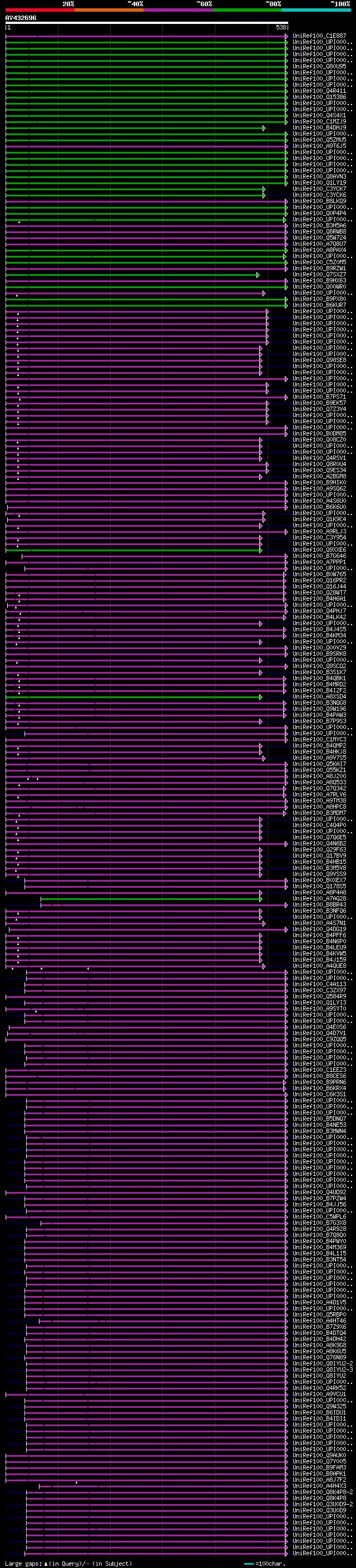Screen dimensions: 356x1568
Task: Click the UniRef100_C1MZJ9 label
Action: pyautogui.click(x=319, y=122)
